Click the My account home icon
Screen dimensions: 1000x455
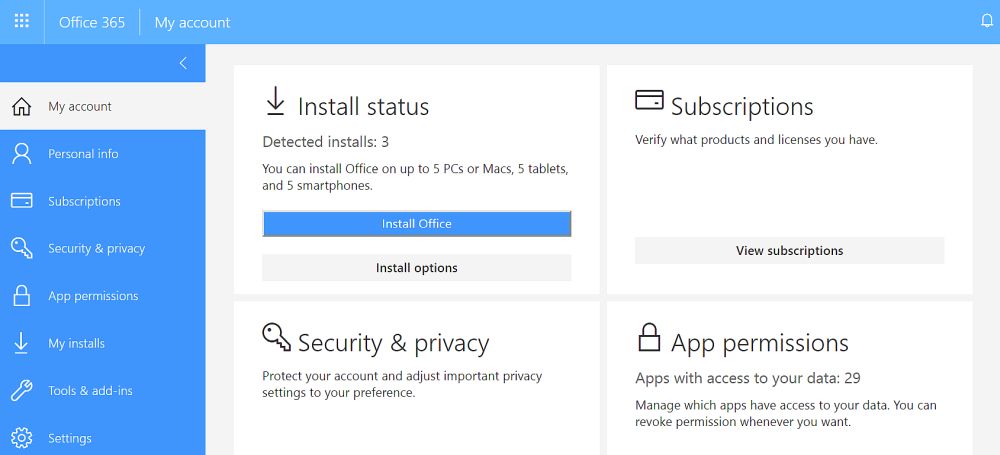point(21,107)
